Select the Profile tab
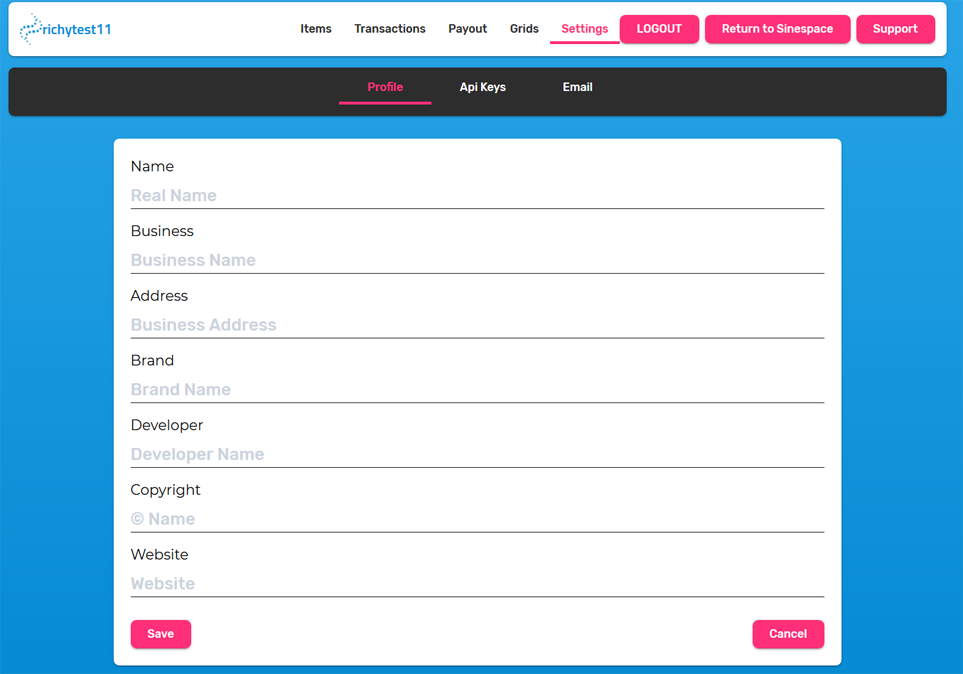Viewport: 963px width, 674px height. click(x=385, y=87)
